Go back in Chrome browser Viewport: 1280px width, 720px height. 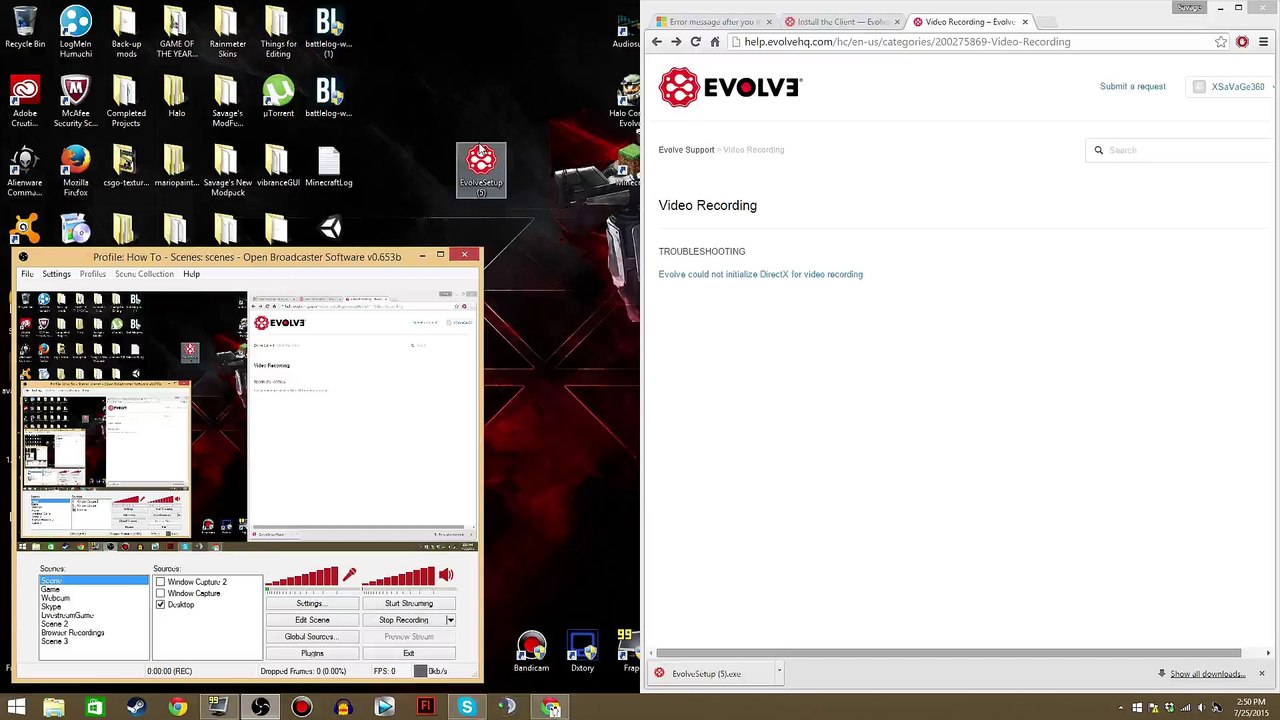(x=656, y=42)
